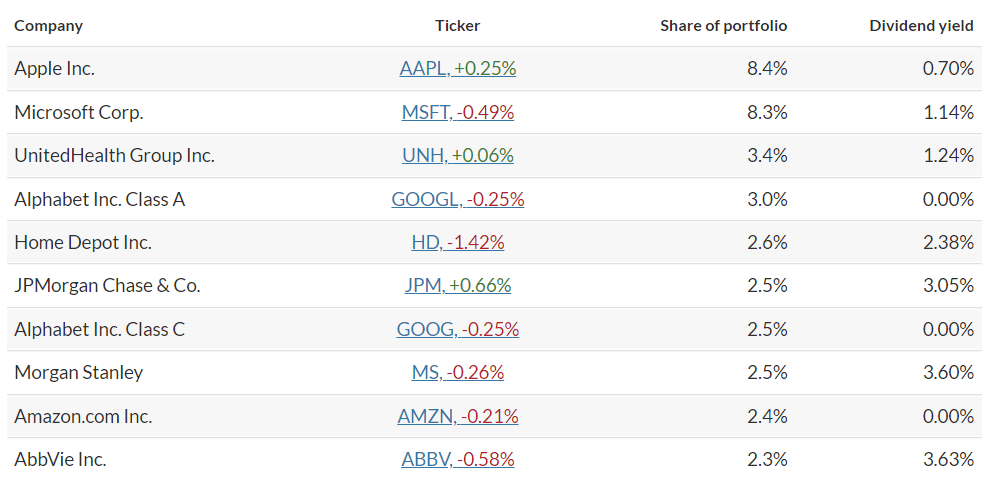The height and width of the screenshot is (480, 984).
Task: Open the ABBV ticker link
Action: point(457,460)
